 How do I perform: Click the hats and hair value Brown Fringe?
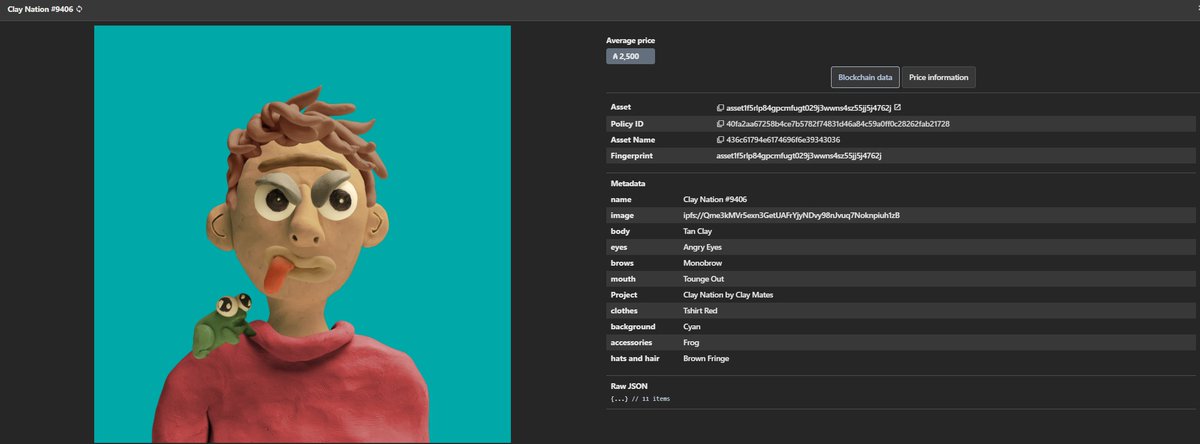pyautogui.click(x=706, y=359)
